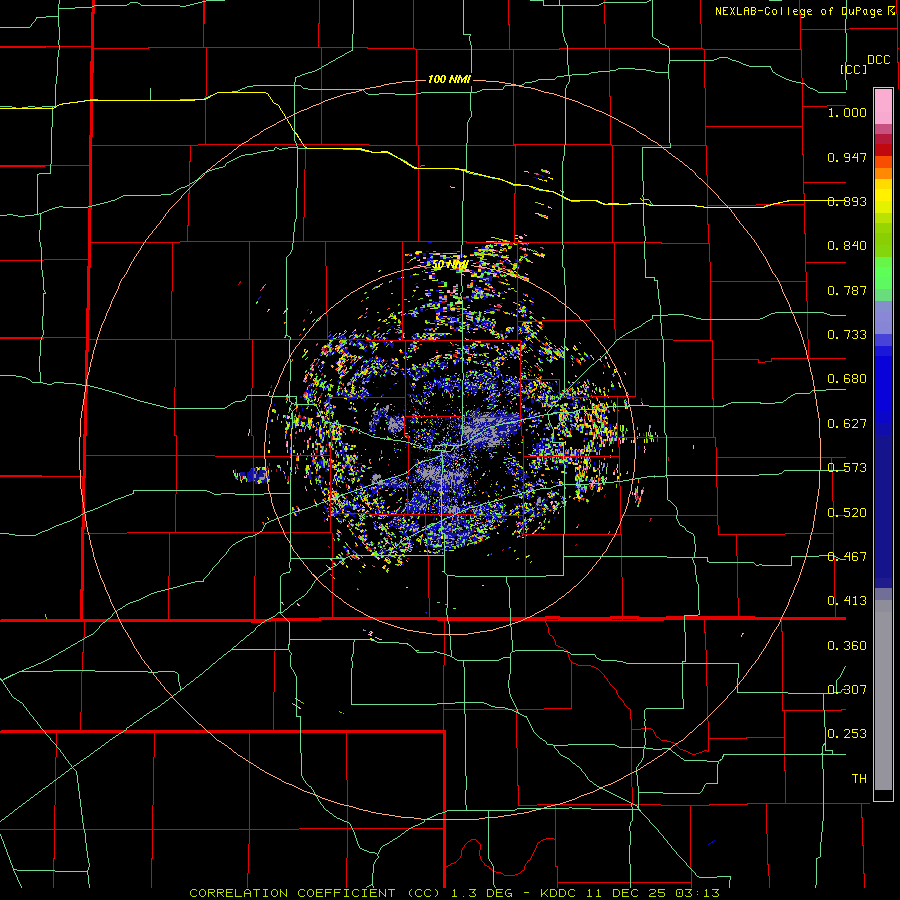
Task: Click the 0.413 scale value
Action: point(847,601)
